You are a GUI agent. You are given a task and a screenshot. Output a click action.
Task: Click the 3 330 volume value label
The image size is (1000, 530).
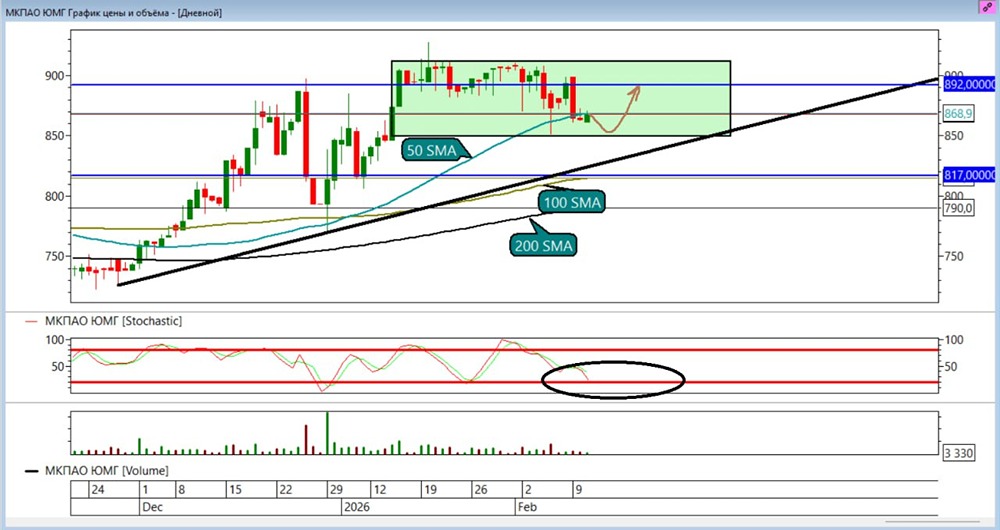[959, 453]
